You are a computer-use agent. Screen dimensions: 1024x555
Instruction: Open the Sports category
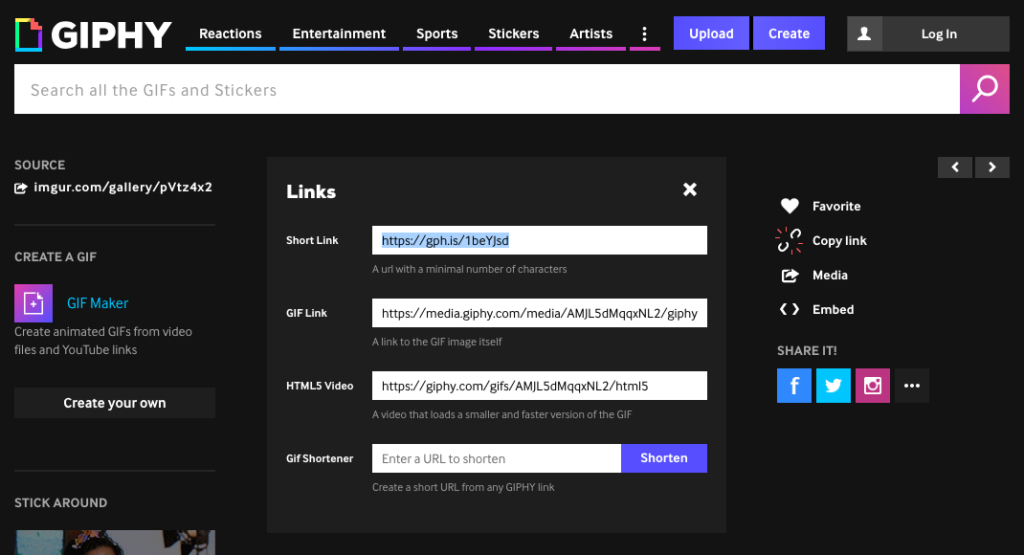[437, 33]
